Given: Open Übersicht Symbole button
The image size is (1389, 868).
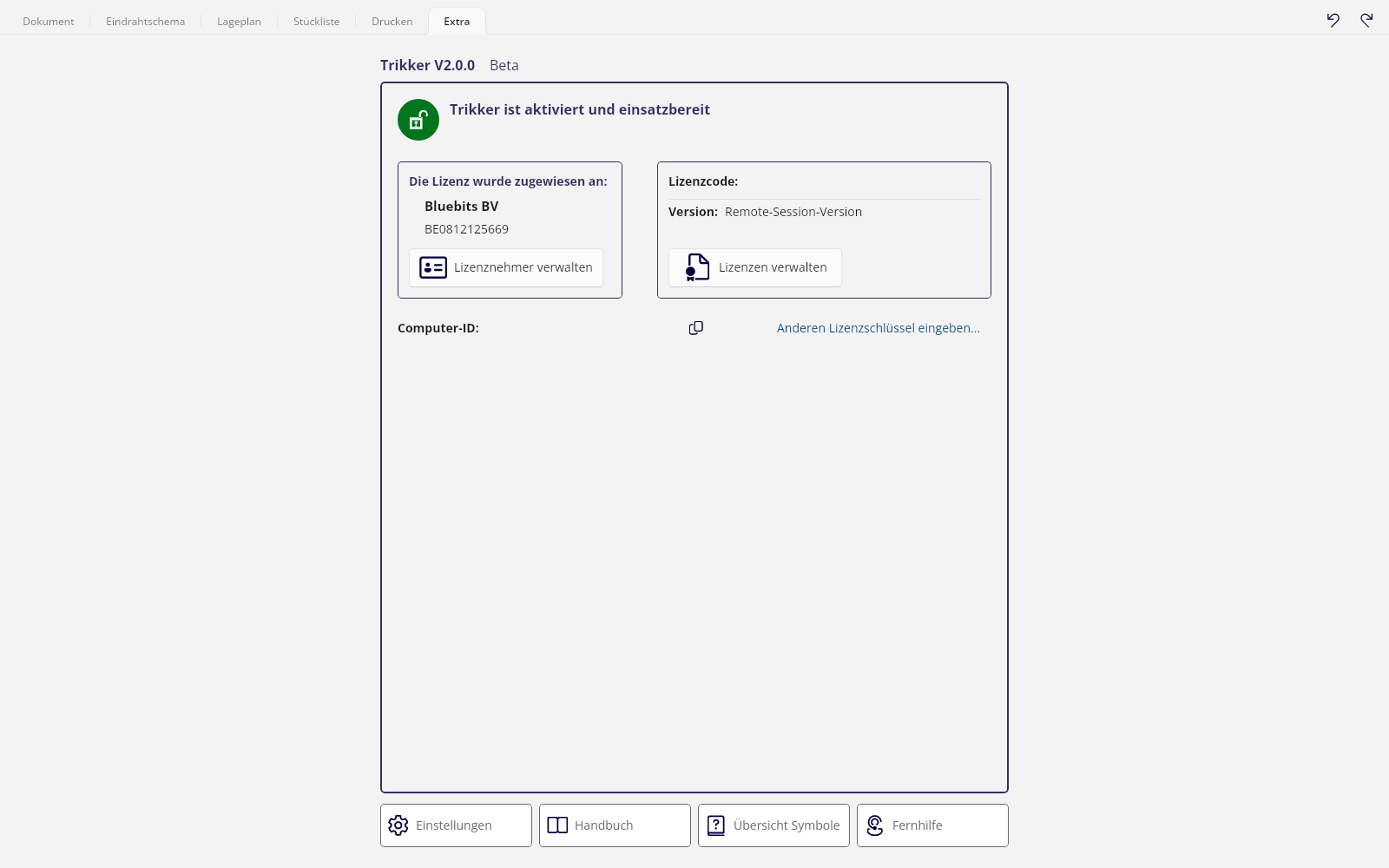Looking at the screenshot, I should [x=773, y=825].
